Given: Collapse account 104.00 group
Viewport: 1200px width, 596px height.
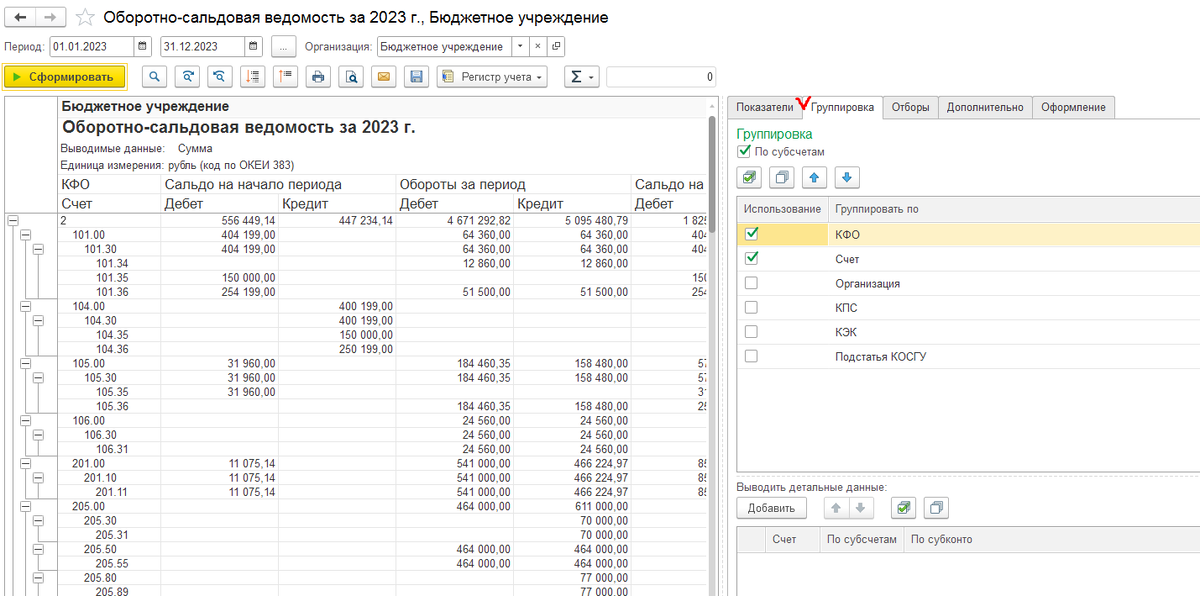Looking at the screenshot, I should [25, 306].
